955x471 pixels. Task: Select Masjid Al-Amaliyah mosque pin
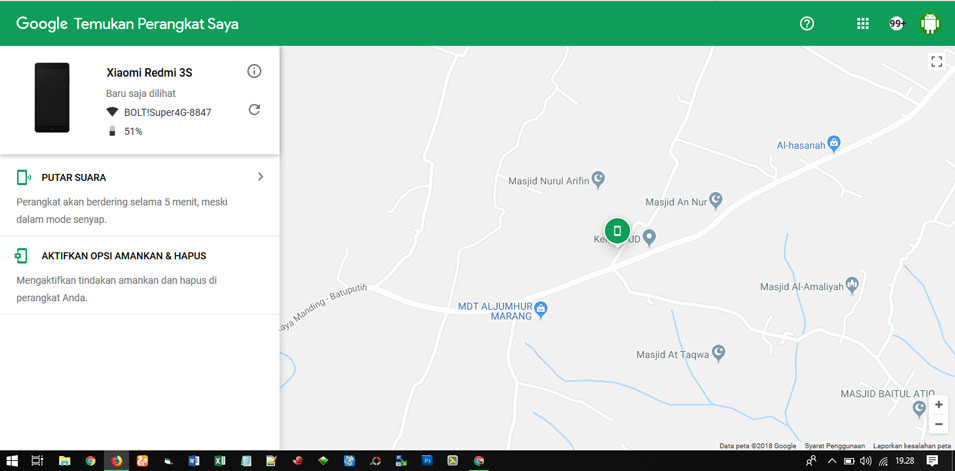point(852,285)
